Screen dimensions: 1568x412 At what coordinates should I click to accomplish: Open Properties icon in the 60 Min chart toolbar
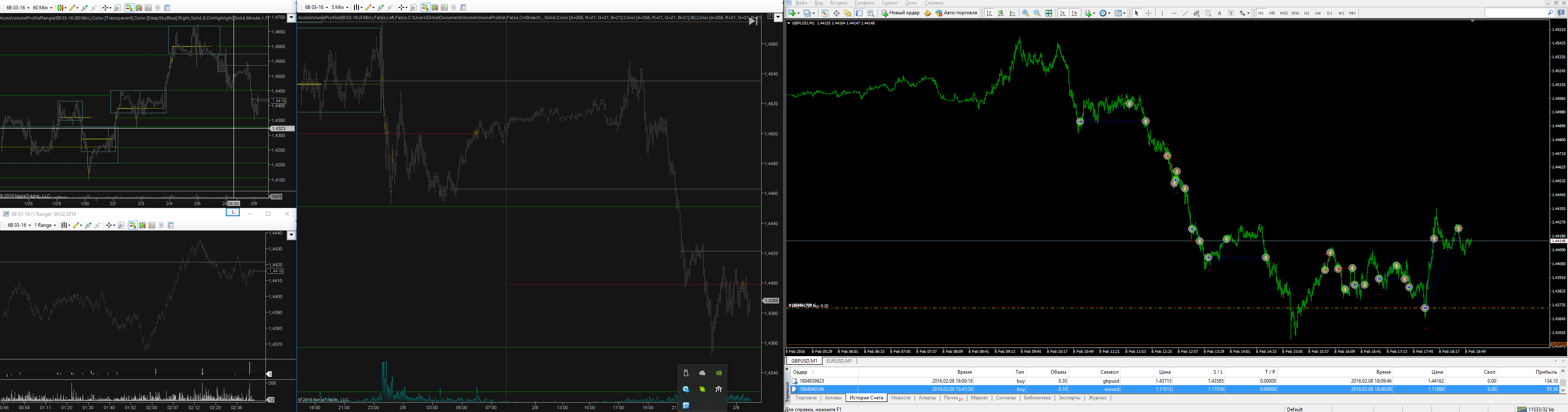pos(167,7)
